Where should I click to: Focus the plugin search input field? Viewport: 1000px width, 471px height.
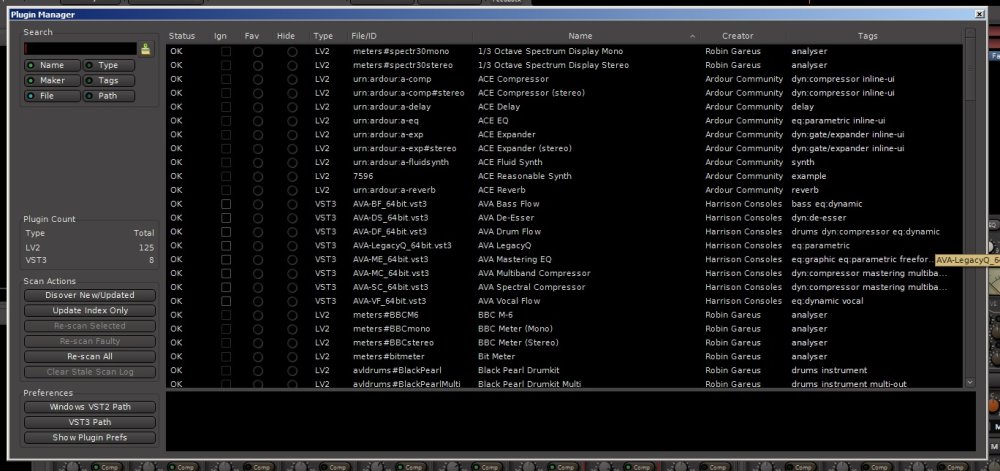80,49
